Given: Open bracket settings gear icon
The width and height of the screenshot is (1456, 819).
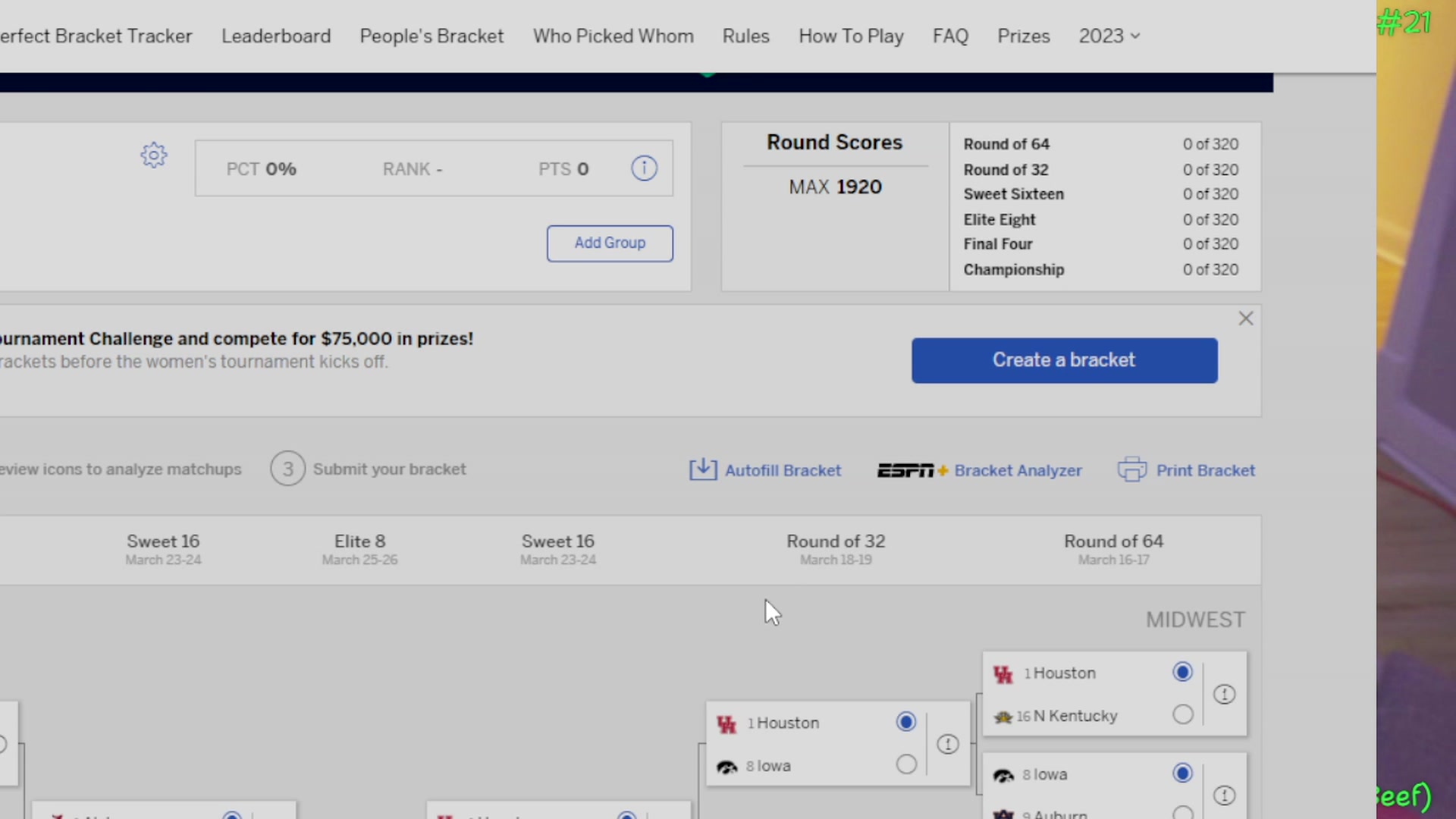Looking at the screenshot, I should (x=154, y=155).
